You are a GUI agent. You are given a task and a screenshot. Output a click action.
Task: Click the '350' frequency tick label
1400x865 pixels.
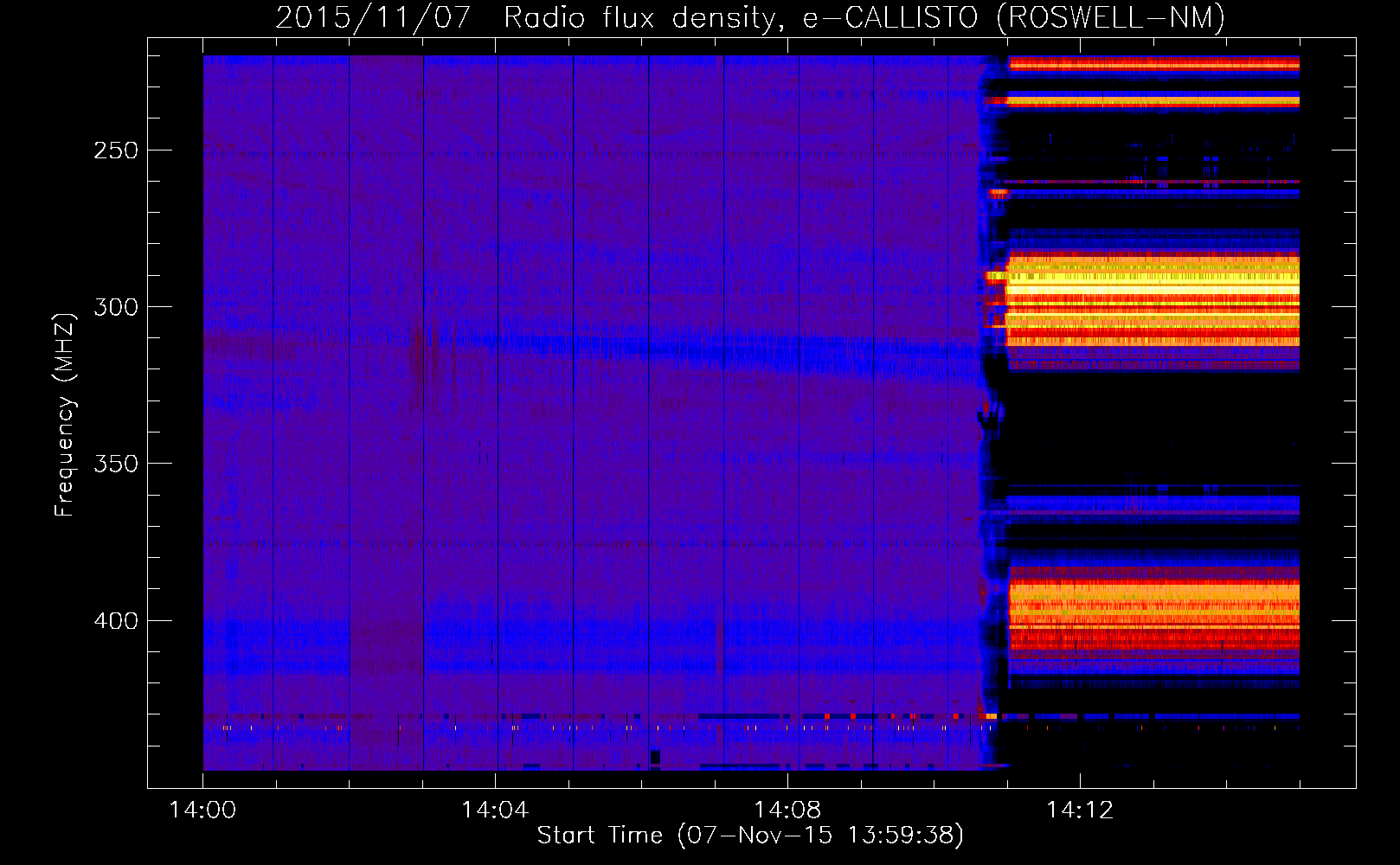[116, 464]
